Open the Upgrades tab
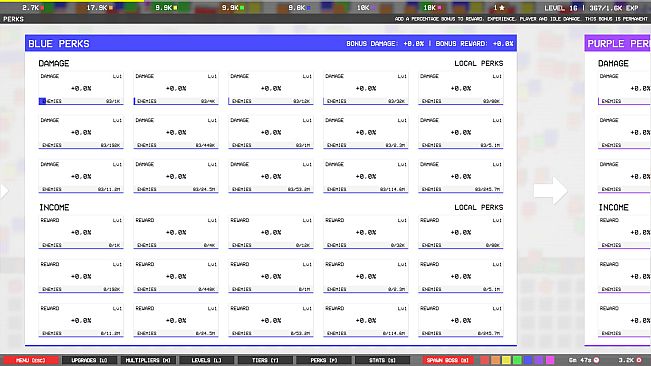This screenshot has height=366, width=651. coord(89,360)
